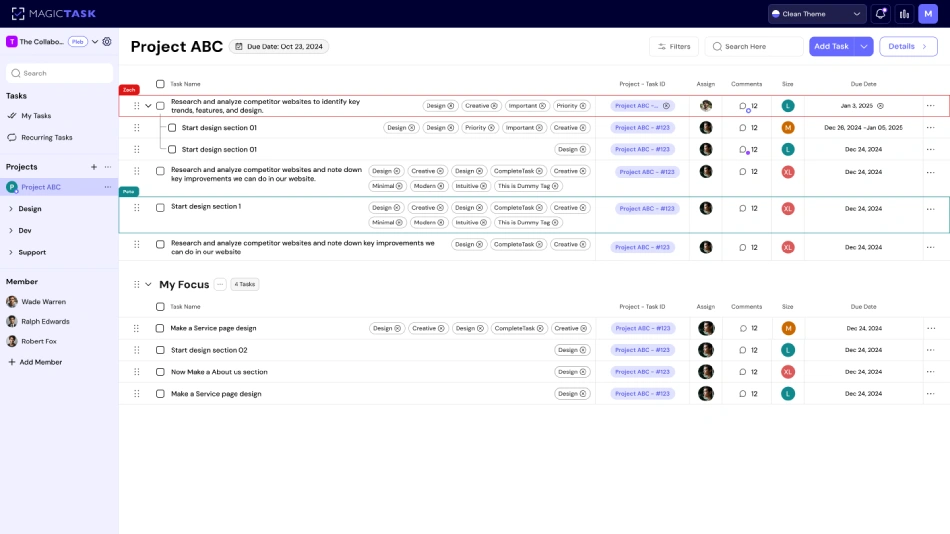950x534 pixels.
Task: Click the orange M size badge
Action: coord(788,128)
